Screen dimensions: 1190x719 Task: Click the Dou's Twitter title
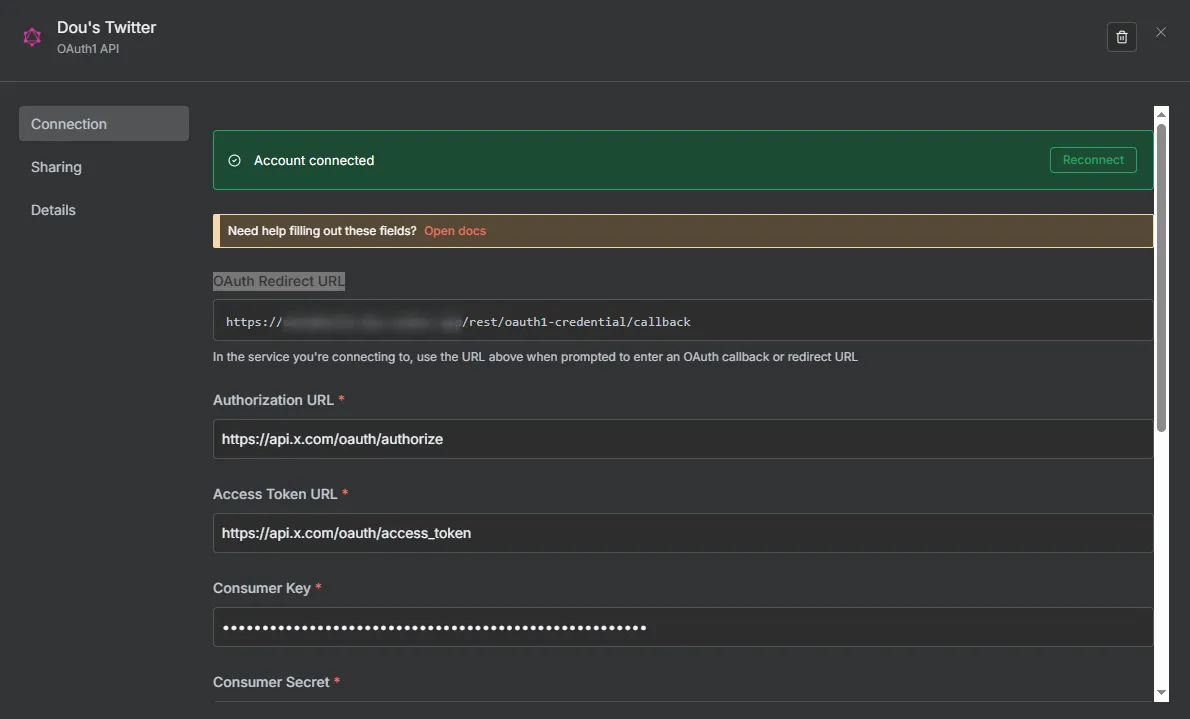pyautogui.click(x=106, y=27)
